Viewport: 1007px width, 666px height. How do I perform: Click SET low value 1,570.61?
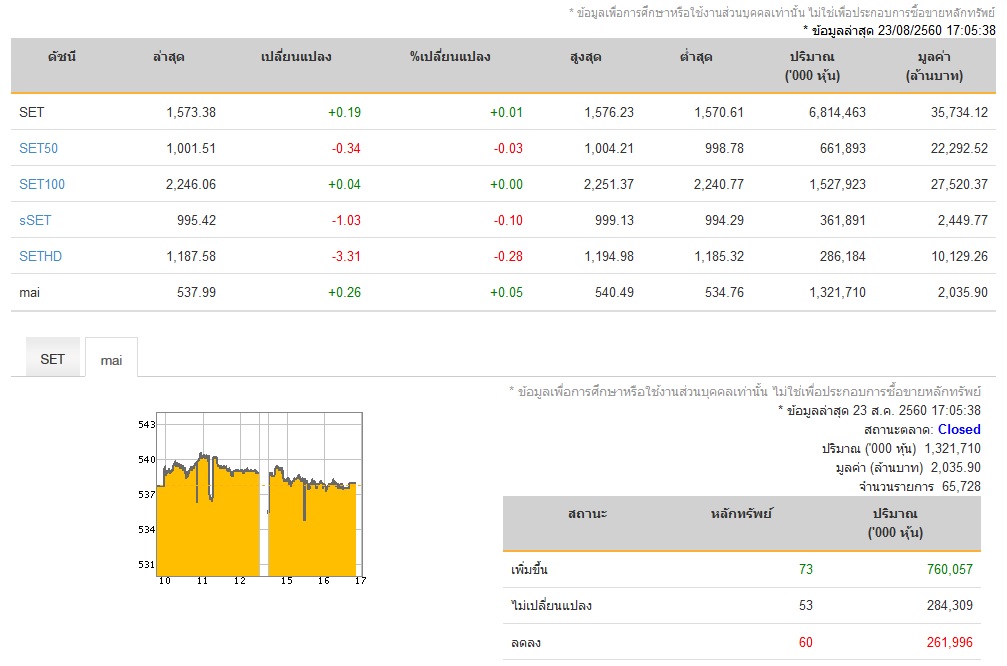pos(719,112)
